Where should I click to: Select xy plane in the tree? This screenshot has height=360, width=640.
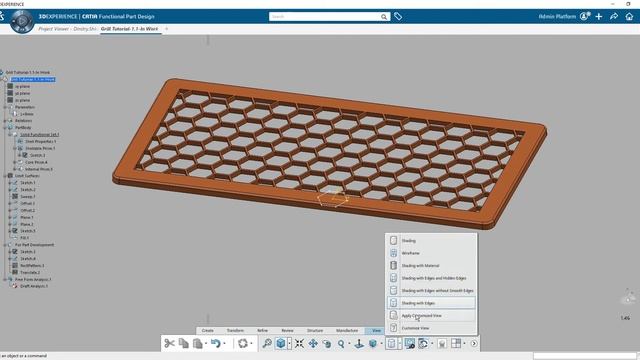click(22, 87)
